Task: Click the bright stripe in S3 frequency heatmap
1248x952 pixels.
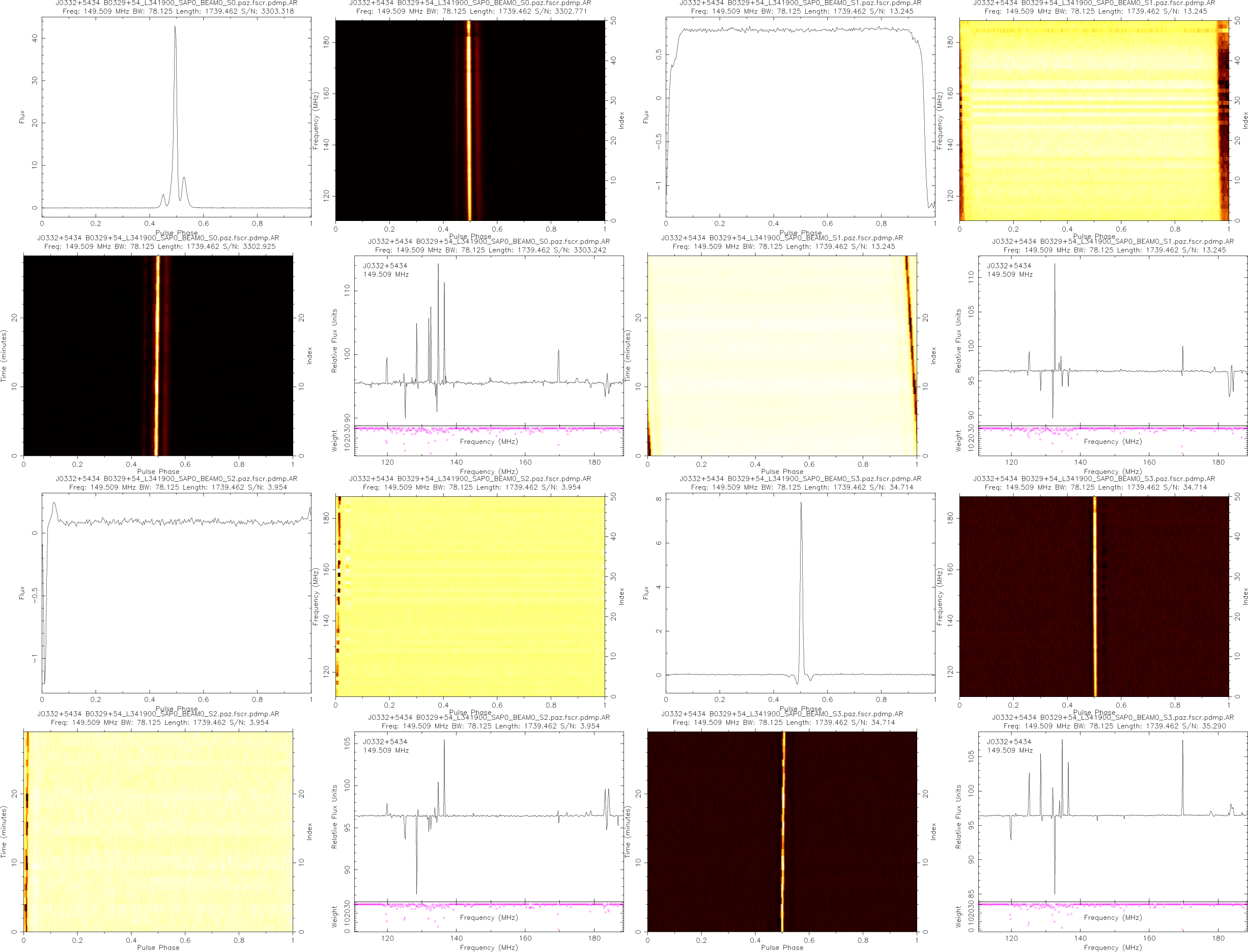Action: click(x=1094, y=596)
